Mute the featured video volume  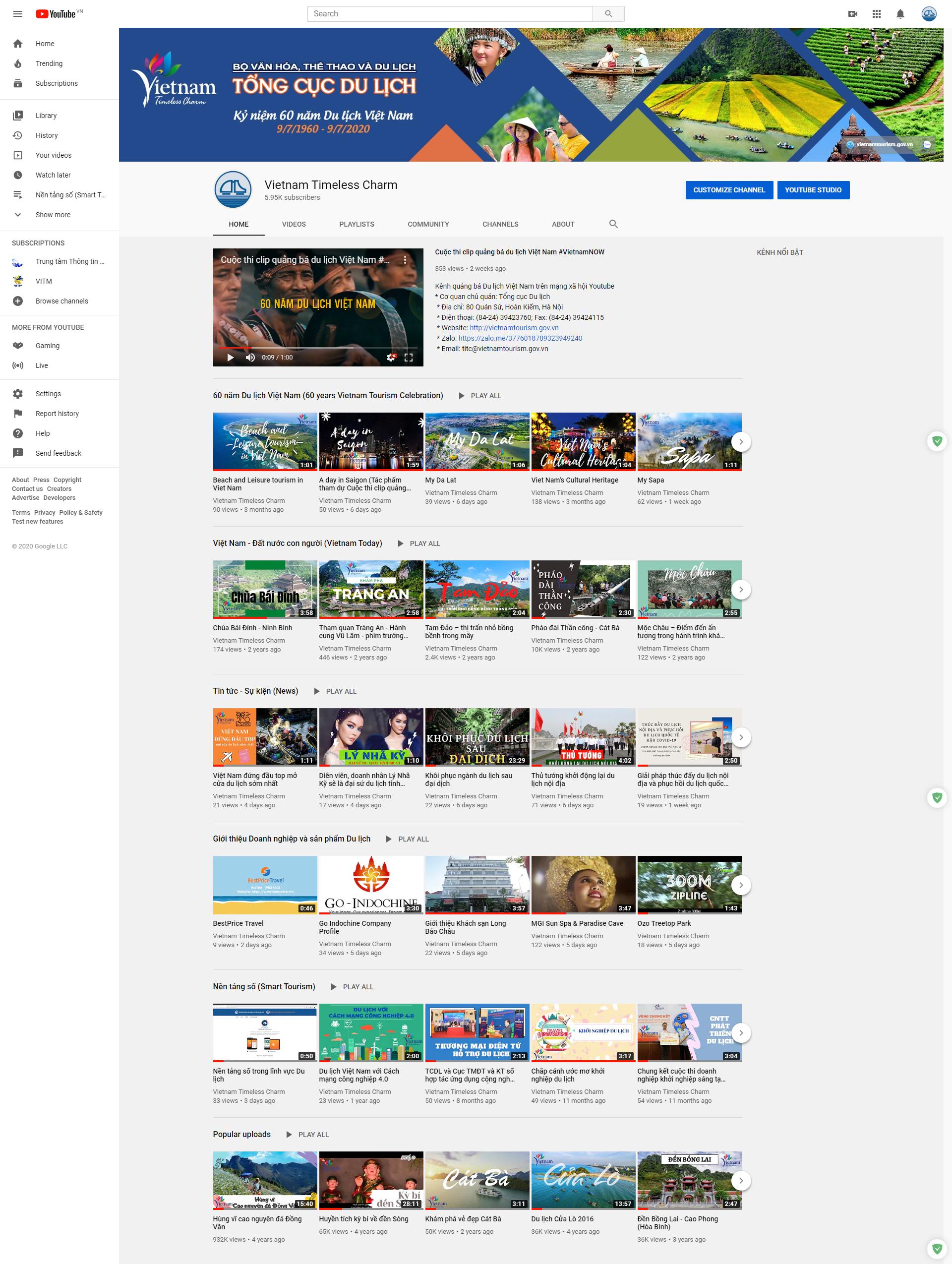[250, 357]
